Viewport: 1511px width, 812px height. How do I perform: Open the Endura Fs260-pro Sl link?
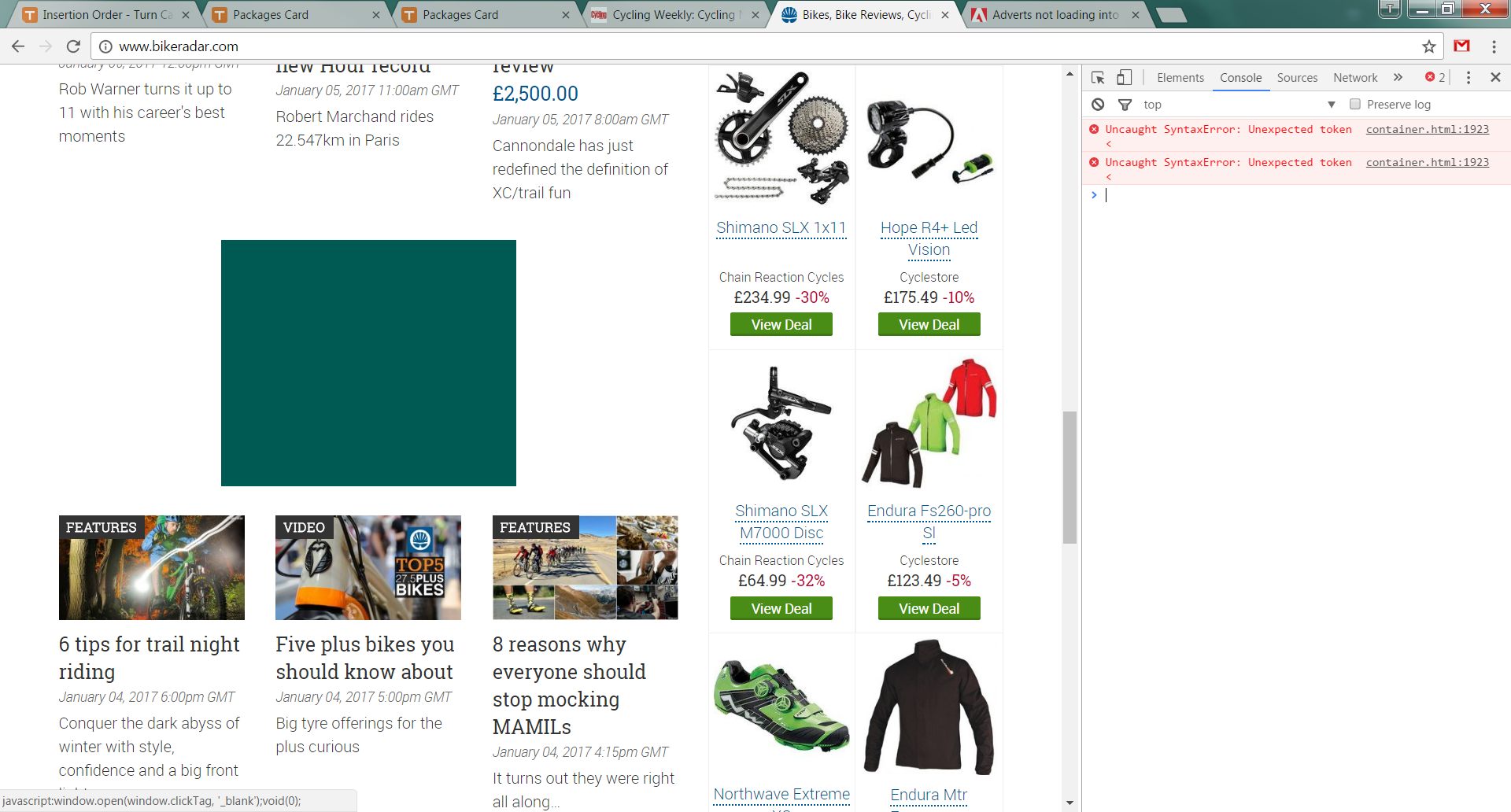coord(929,522)
